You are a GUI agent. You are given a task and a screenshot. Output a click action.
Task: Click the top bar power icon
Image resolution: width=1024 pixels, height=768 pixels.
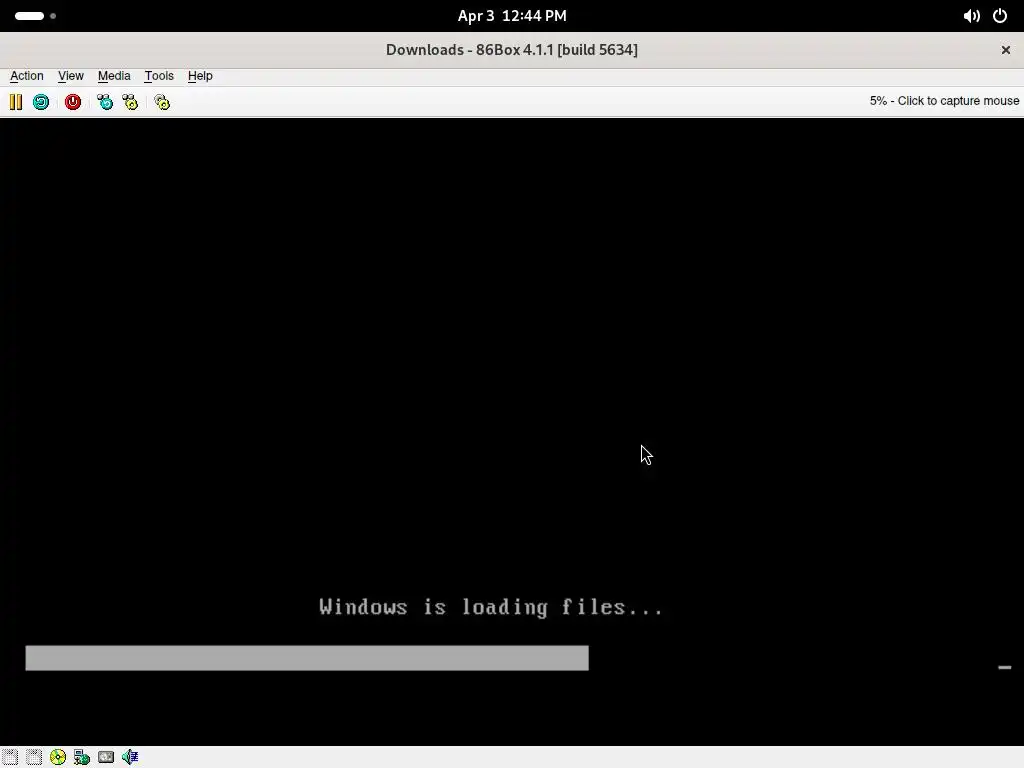1000,16
